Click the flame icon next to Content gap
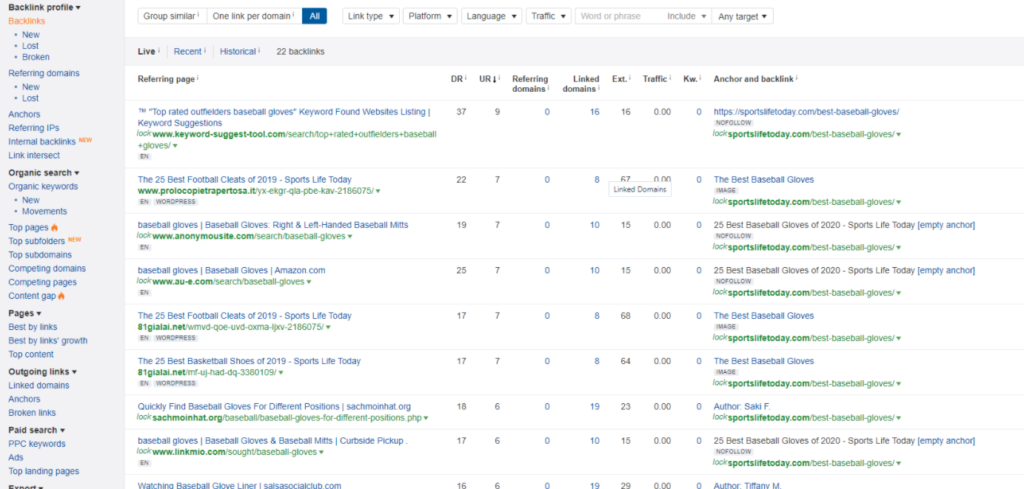 pos(61,296)
